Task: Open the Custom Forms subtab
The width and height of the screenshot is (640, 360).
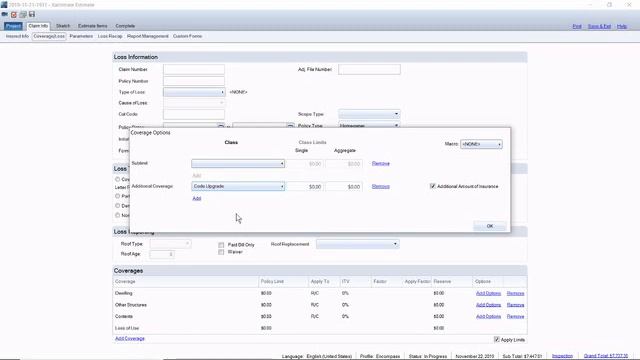Action: 187,36
